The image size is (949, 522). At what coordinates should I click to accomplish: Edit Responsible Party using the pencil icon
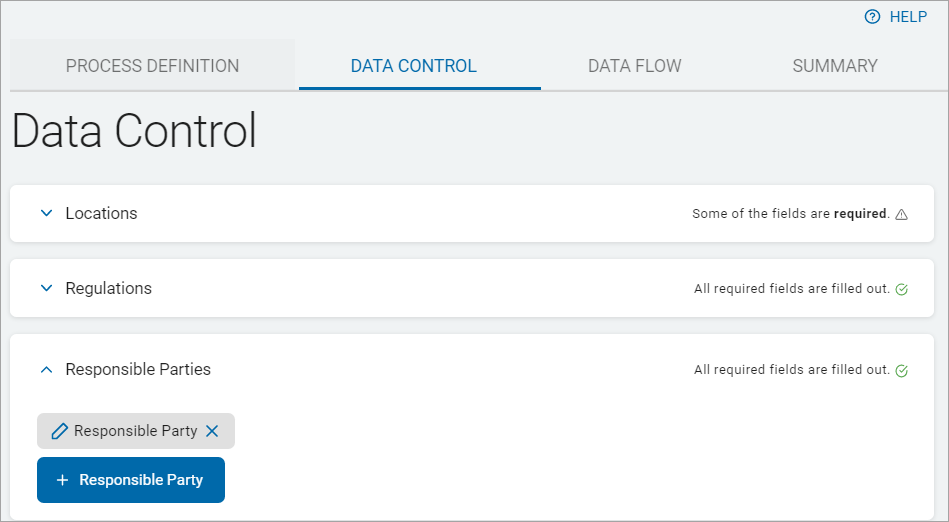coord(60,431)
